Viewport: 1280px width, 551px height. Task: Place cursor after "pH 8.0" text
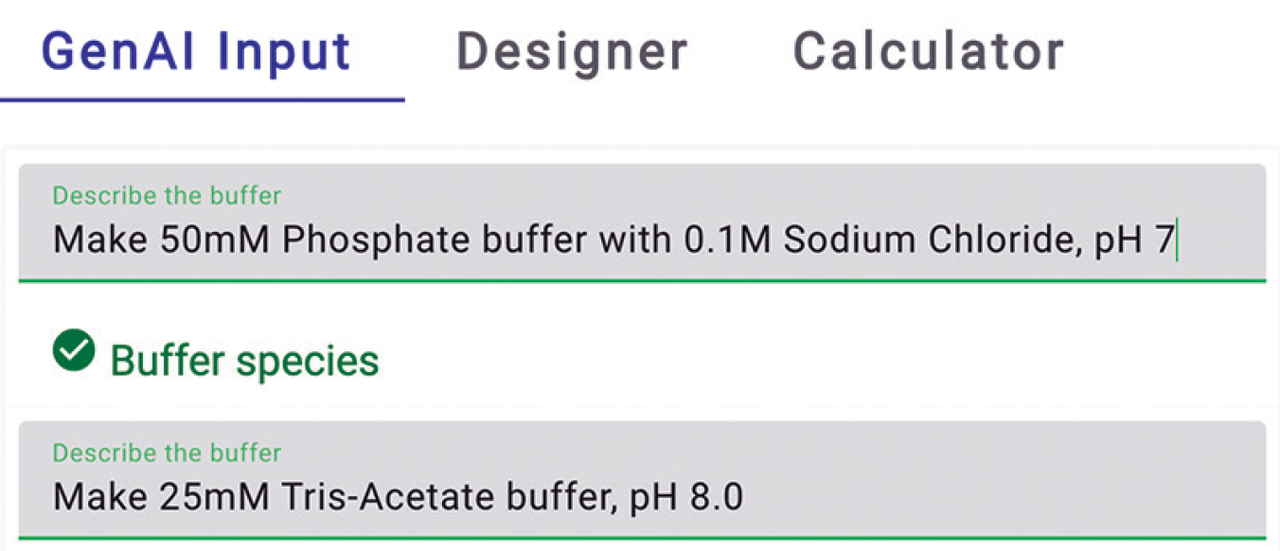tap(745, 497)
